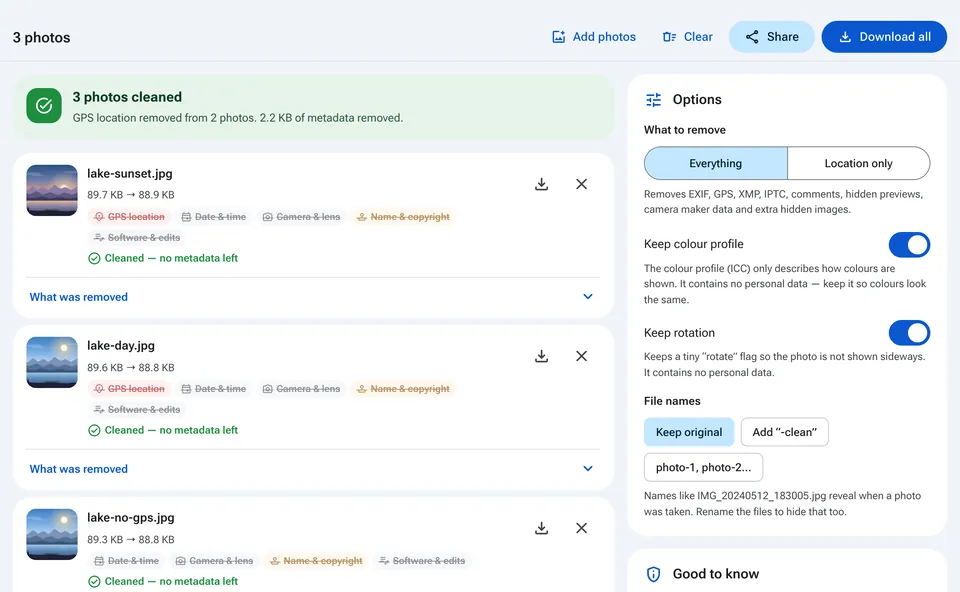Select Everything removal mode
960x592 pixels.
tap(716, 163)
